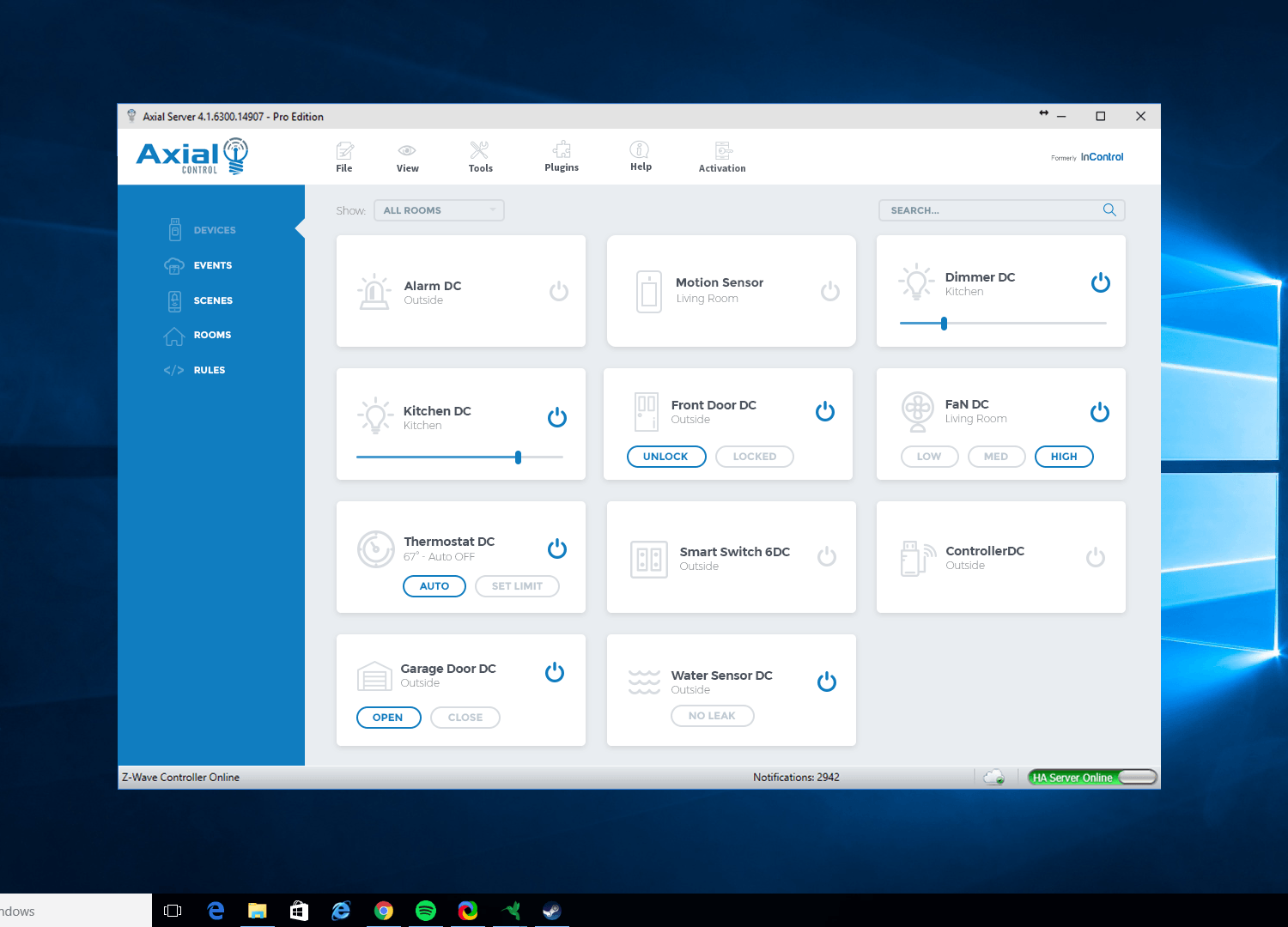Viewport: 1288px width, 927px height.
Task: Click UNLOCK on the Front Door DC
Action: click(666, 457)
